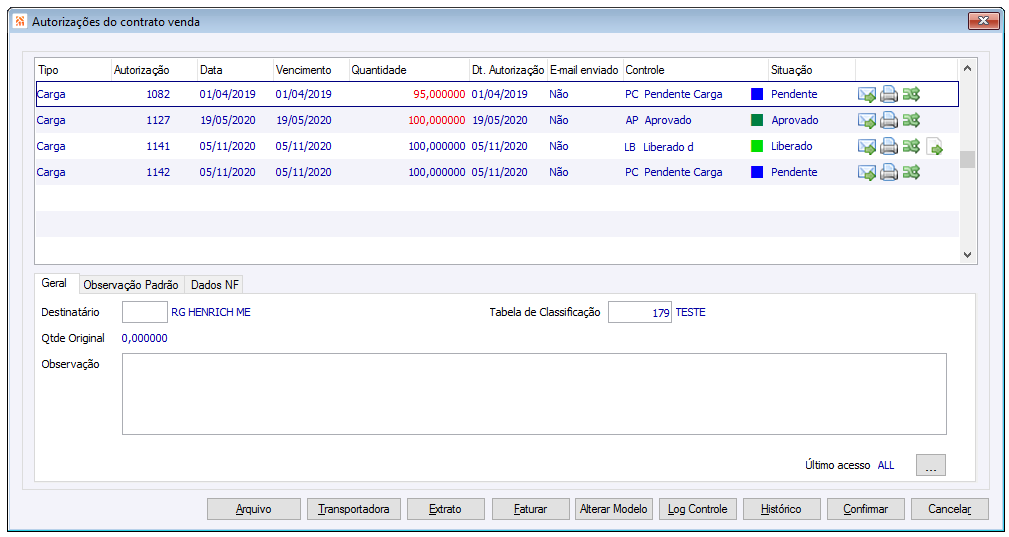Click 'RG HENRICH ME' recipient name
The height and width of the screenshot is (537, 1009).
(211, 313)
